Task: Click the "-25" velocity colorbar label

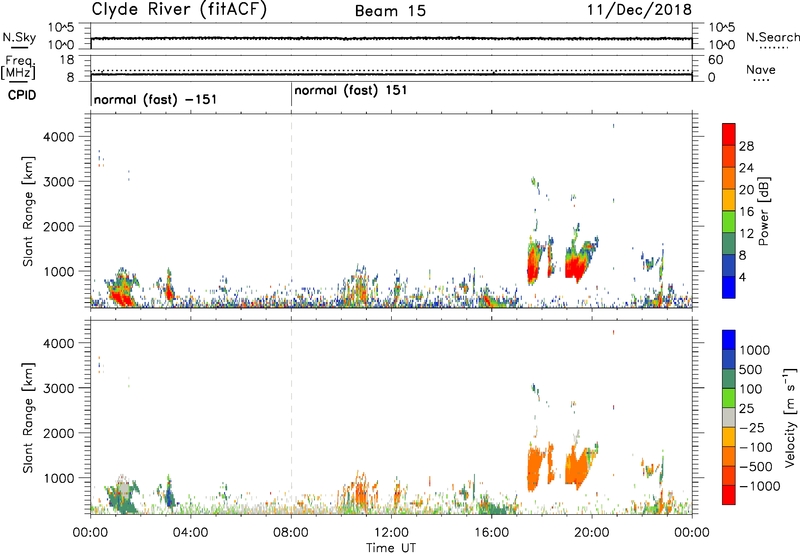Action: pyautogui.click(x=753, y=428)
